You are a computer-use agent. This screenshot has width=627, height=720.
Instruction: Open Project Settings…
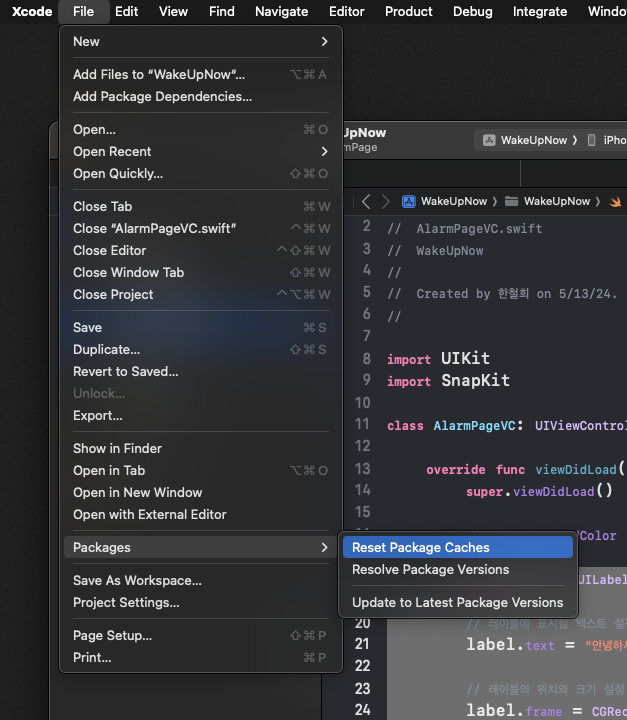coord(201,602)
